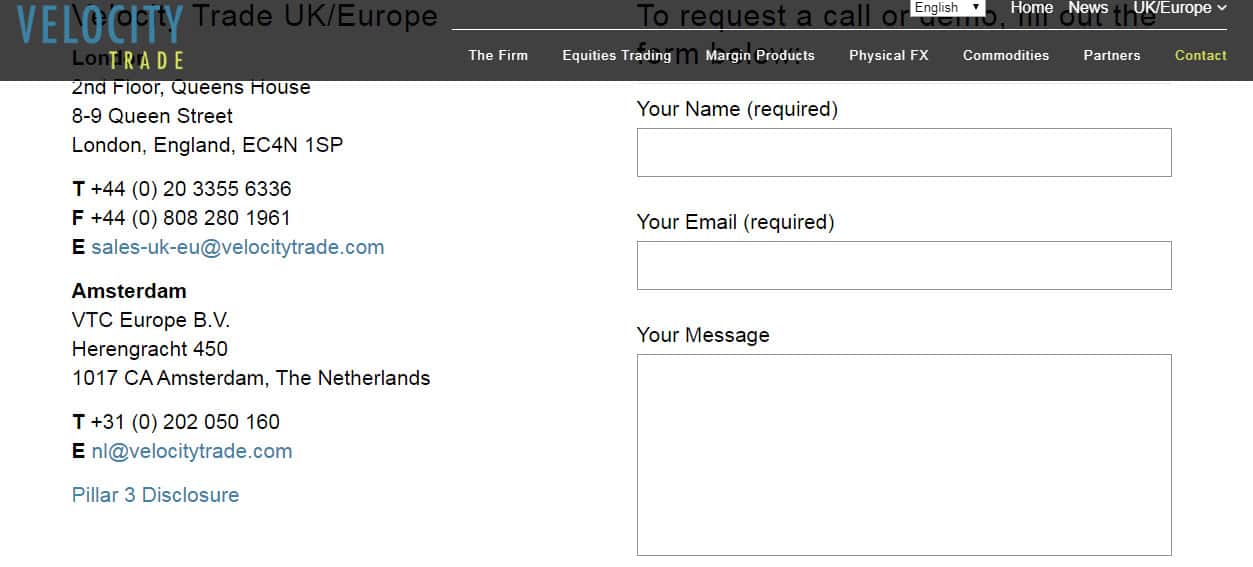1253x567 pixels.
Task: Navigate to Physical FX
Action: coord(888,55)
